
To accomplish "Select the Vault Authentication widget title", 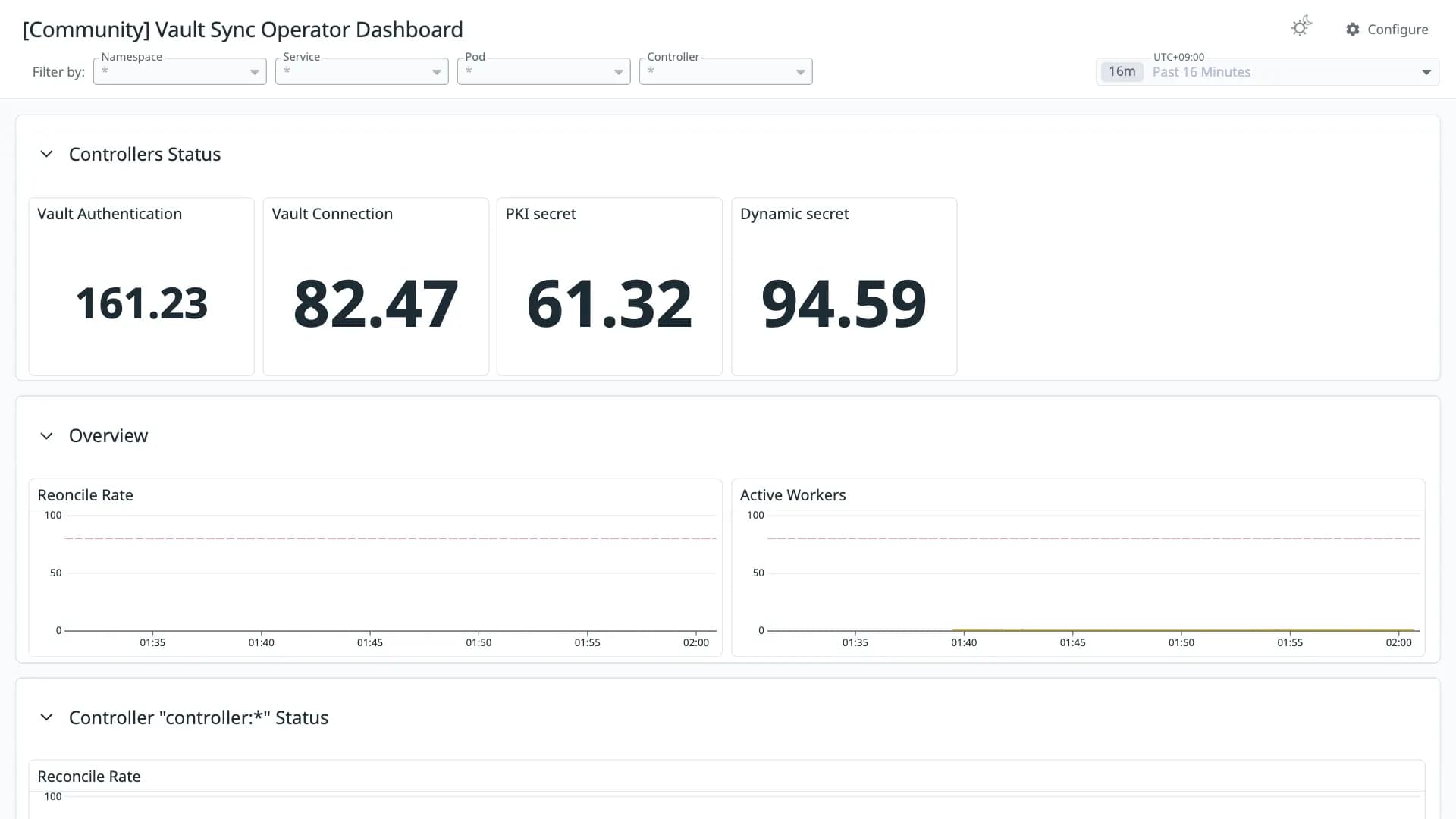I will (110, 214).
